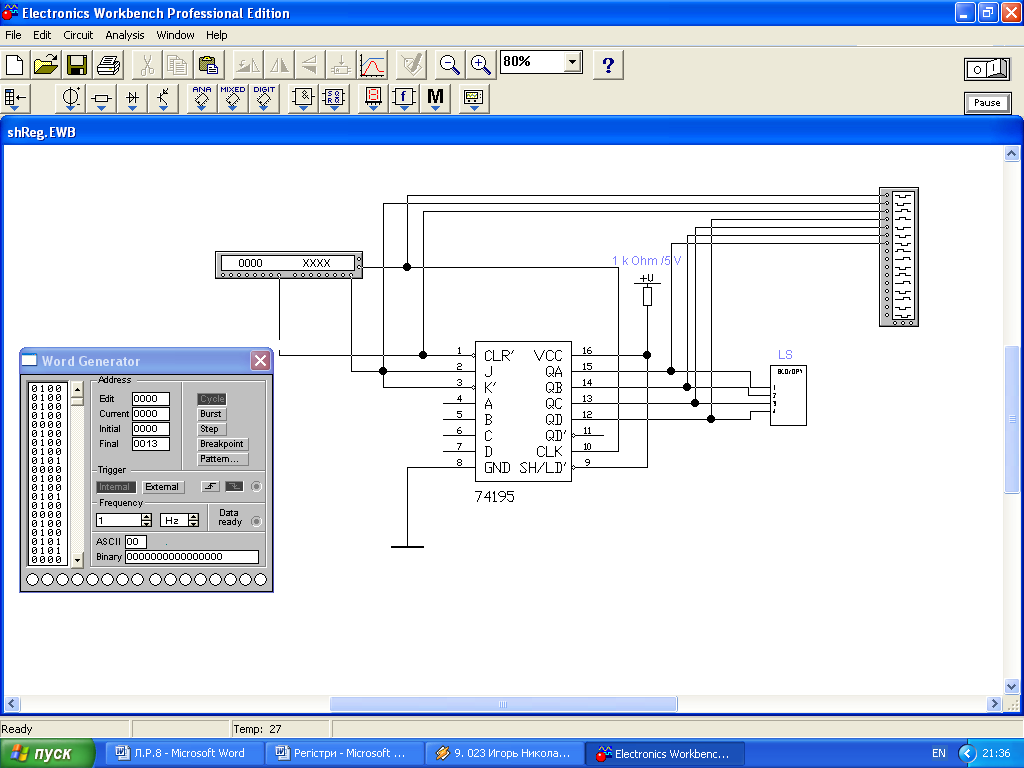
Task: Open the Help menu
Action: click(x=216, y=35)
